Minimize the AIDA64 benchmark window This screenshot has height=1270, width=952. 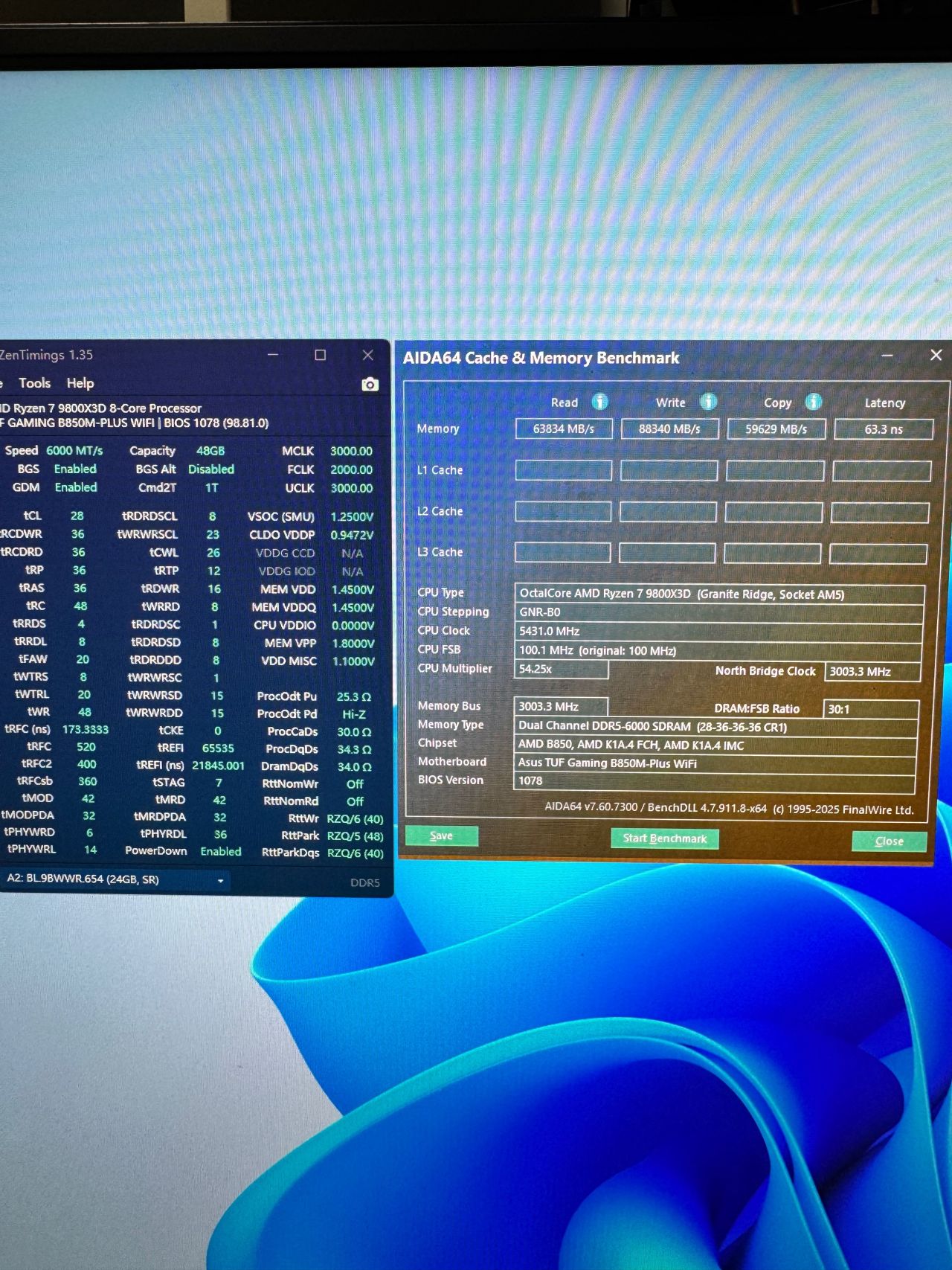pyautogui.click(x=887, y=356)
